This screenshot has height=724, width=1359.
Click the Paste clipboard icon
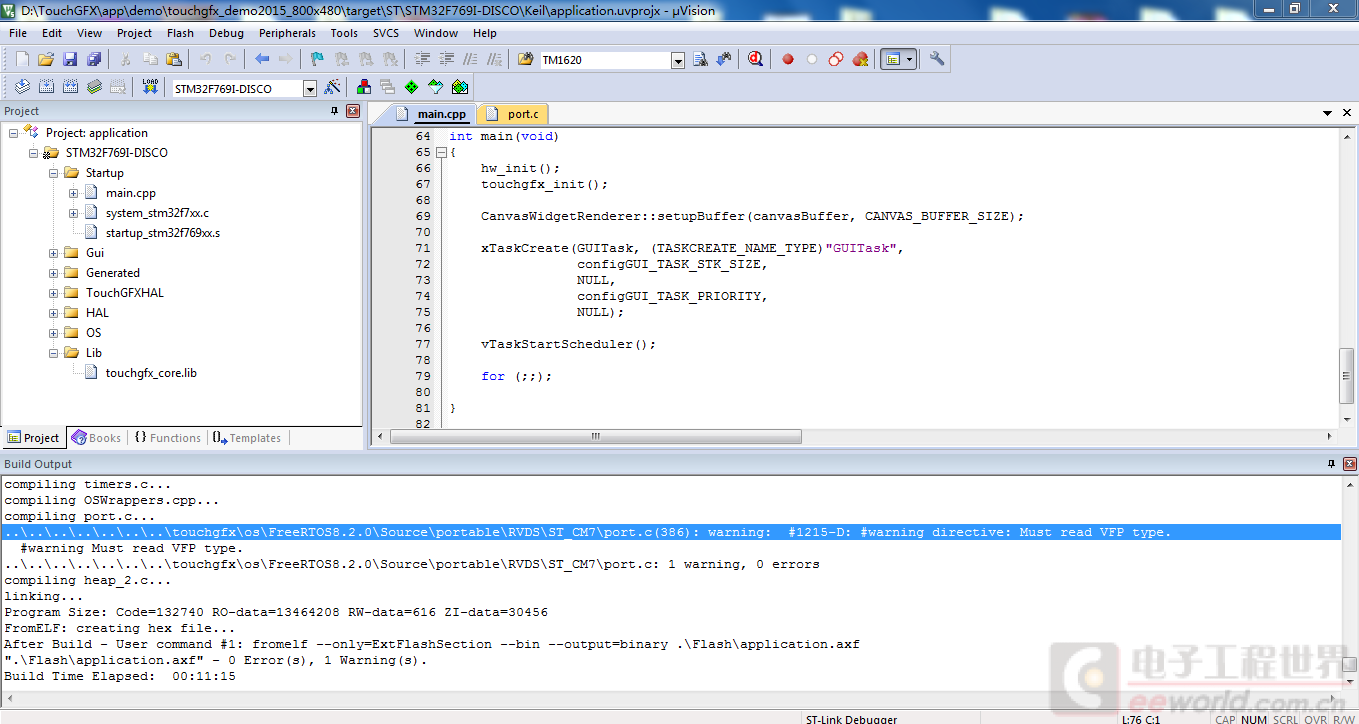coord(174,59)
